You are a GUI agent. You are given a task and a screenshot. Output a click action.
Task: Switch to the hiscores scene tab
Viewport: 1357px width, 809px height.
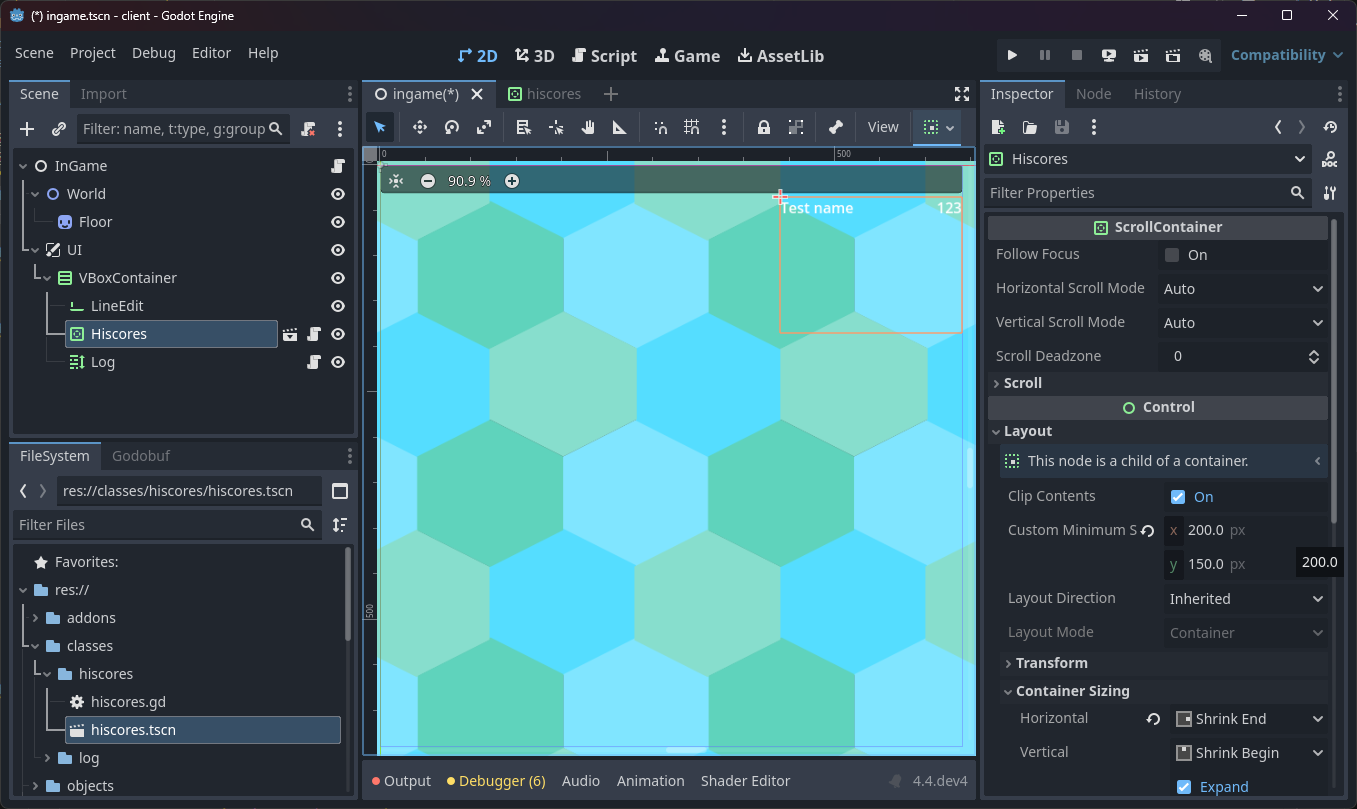(x=544, y=94)
